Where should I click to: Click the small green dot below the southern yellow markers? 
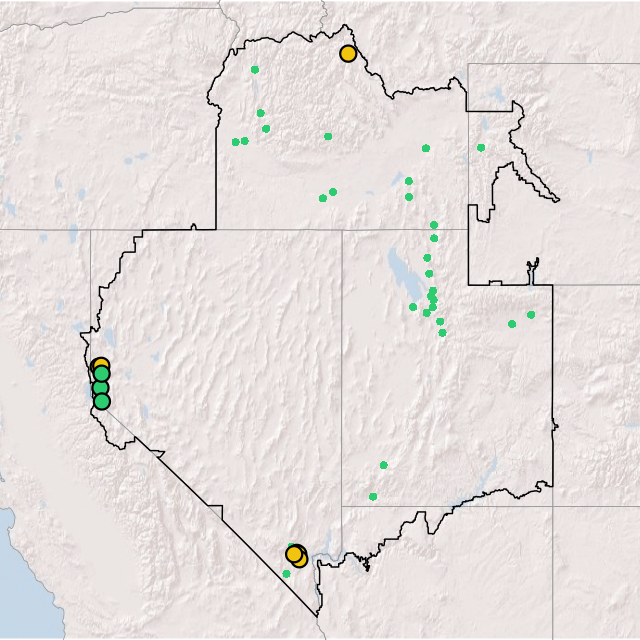pos(287,574)
